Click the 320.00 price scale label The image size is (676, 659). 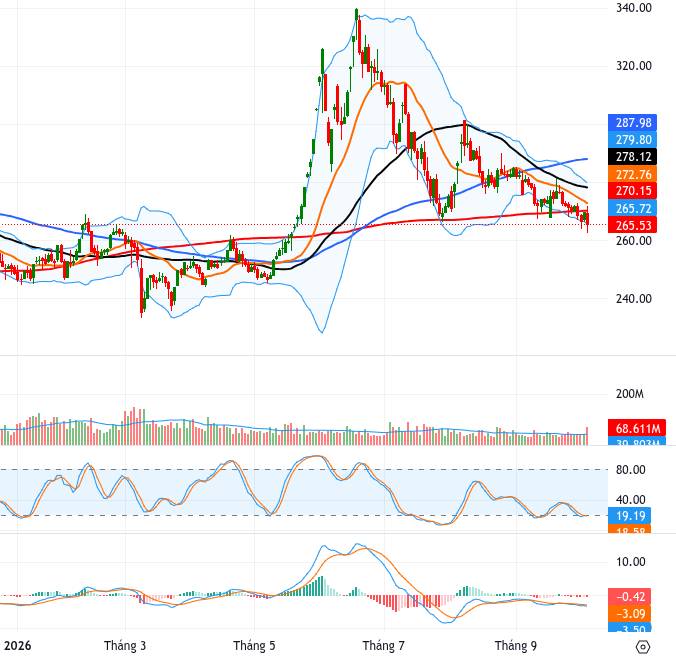[x=633, y=66]
